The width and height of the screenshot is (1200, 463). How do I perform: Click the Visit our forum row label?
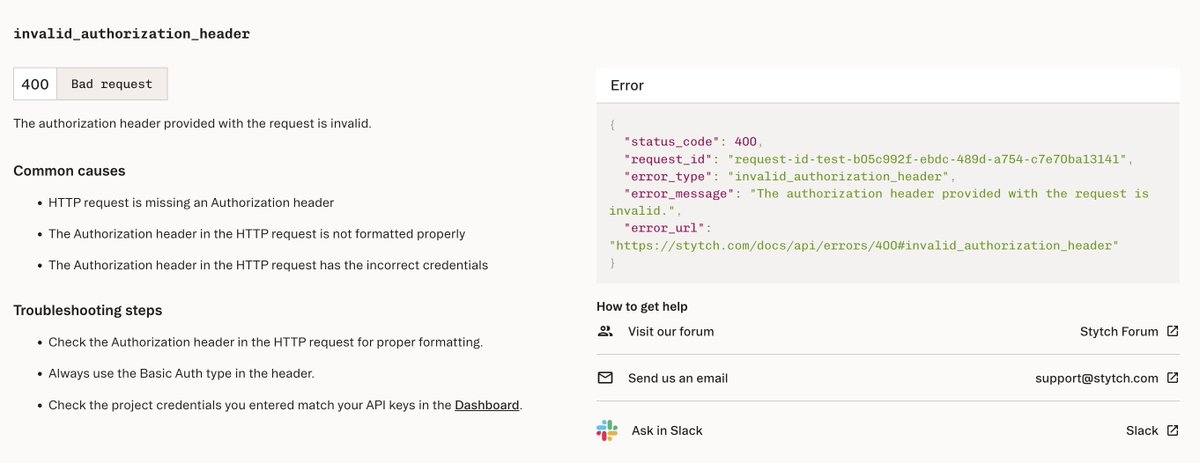point(671,331)
